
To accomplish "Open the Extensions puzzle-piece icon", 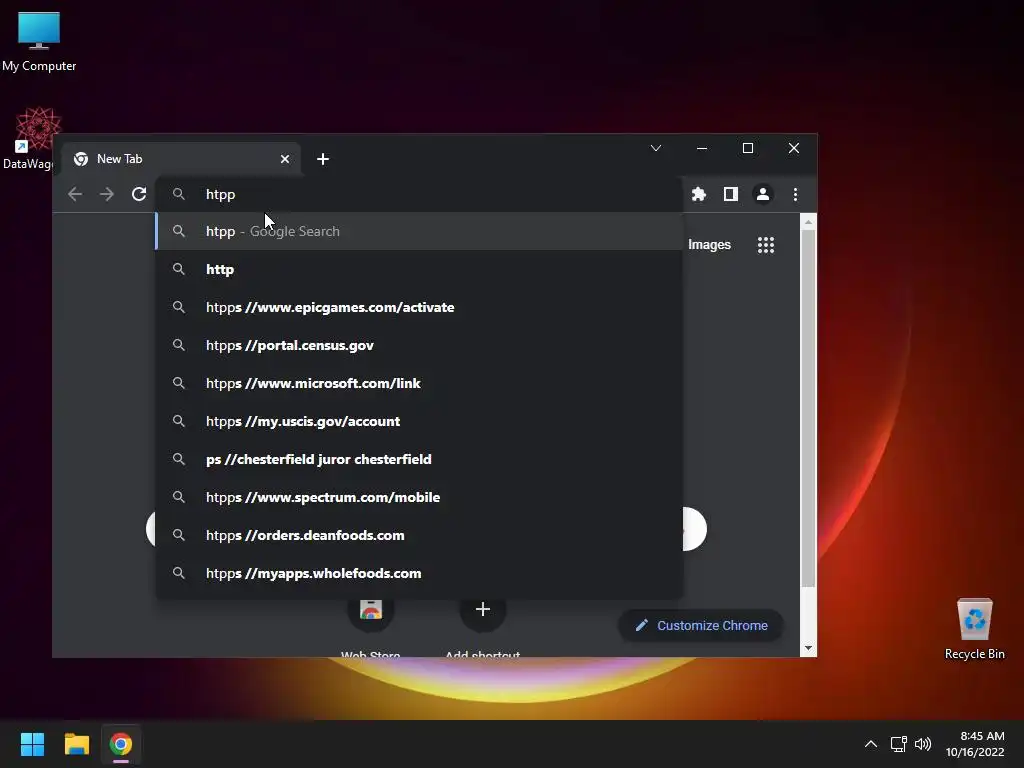I will 699,194.
